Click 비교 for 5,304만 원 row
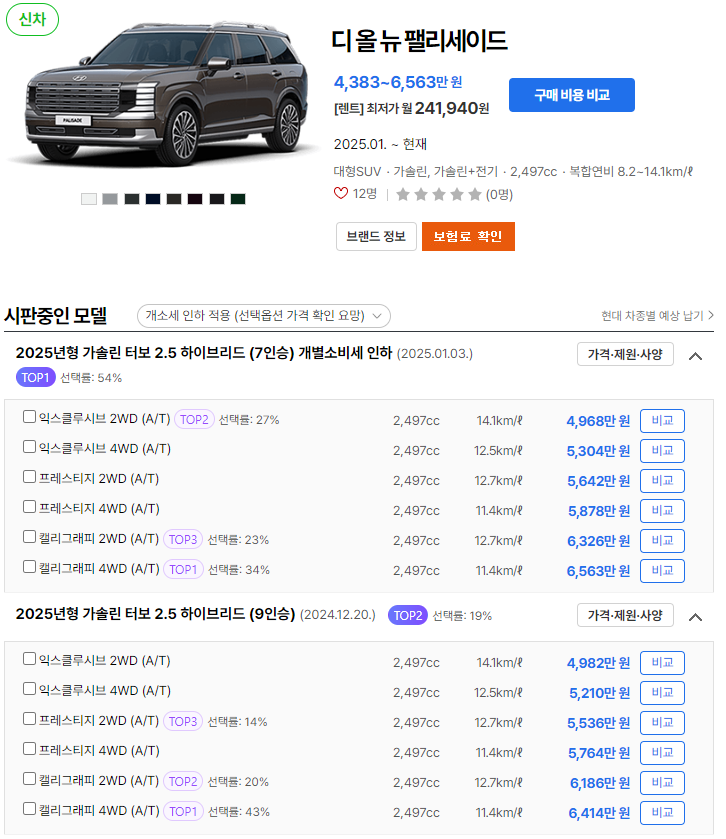This screenshot has width=726, height=839. tap(662, 451)
